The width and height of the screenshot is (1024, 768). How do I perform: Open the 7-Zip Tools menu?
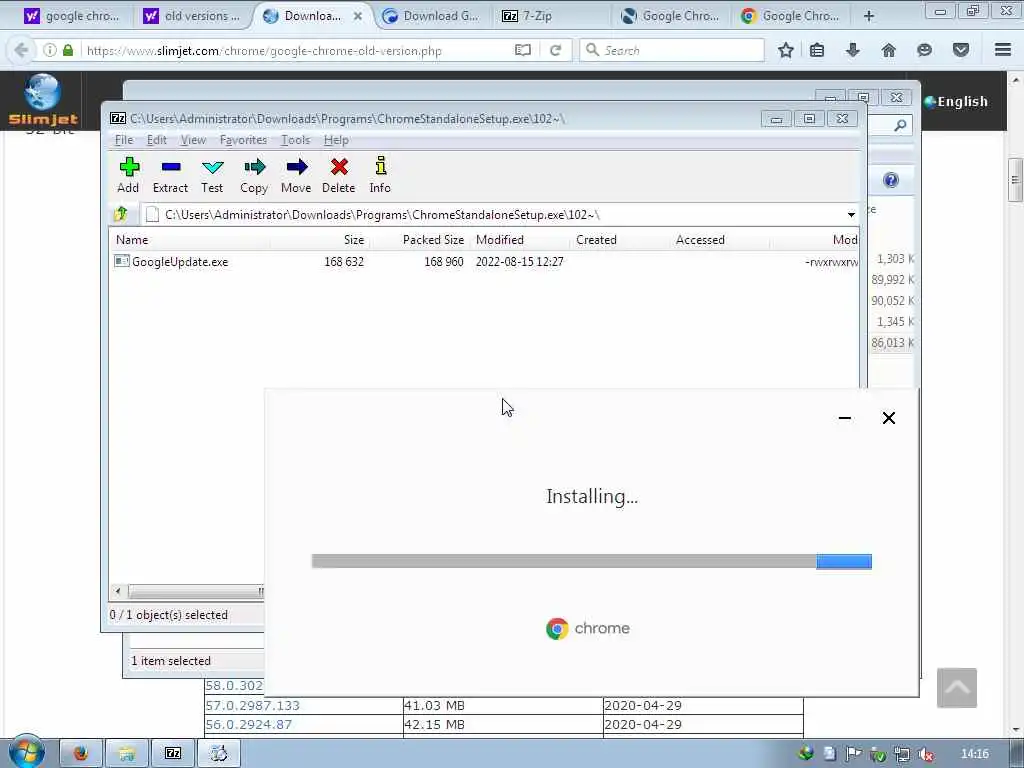(295, 140)
